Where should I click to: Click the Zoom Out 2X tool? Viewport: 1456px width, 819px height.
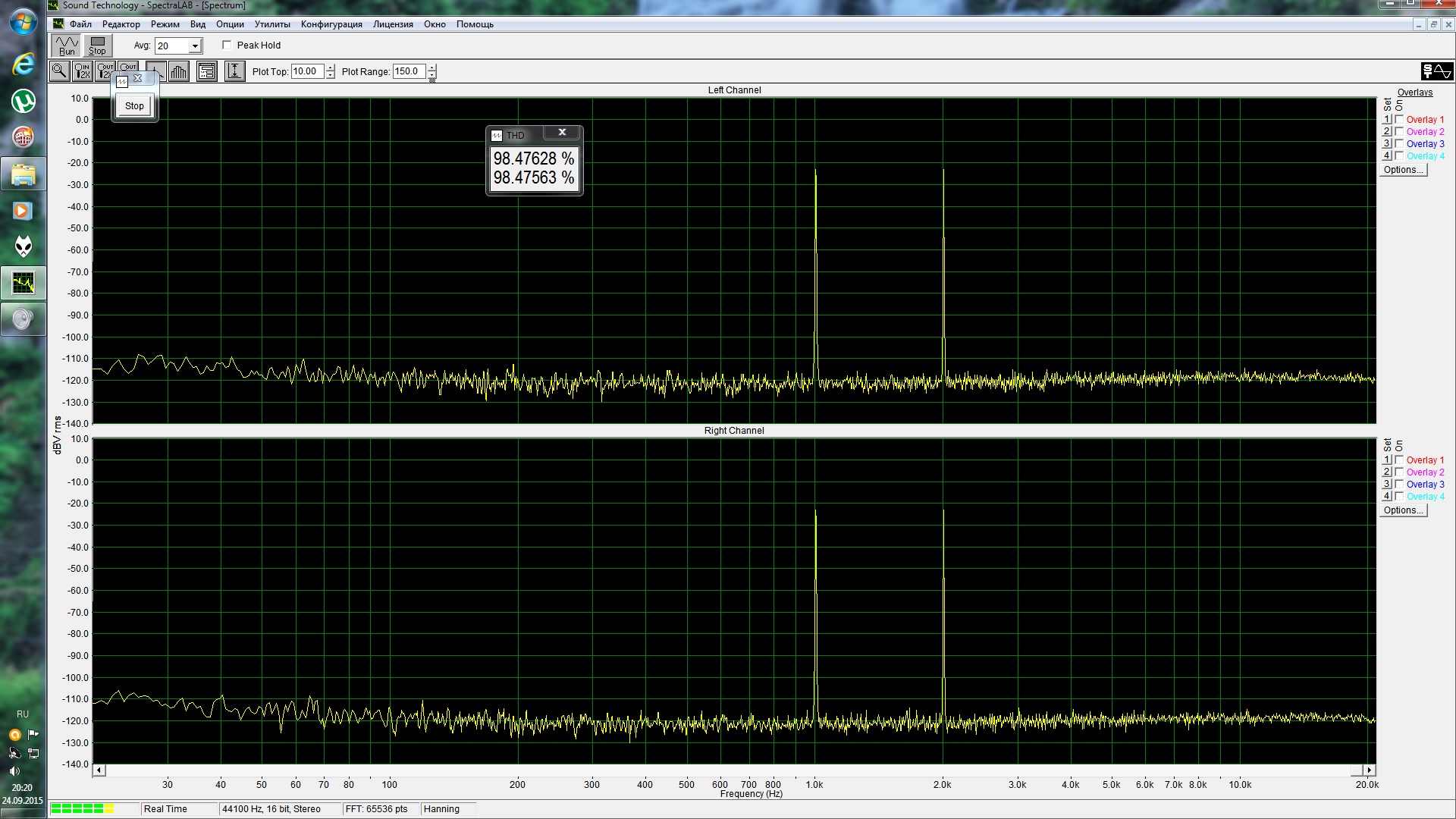click(x=105, y=71)
